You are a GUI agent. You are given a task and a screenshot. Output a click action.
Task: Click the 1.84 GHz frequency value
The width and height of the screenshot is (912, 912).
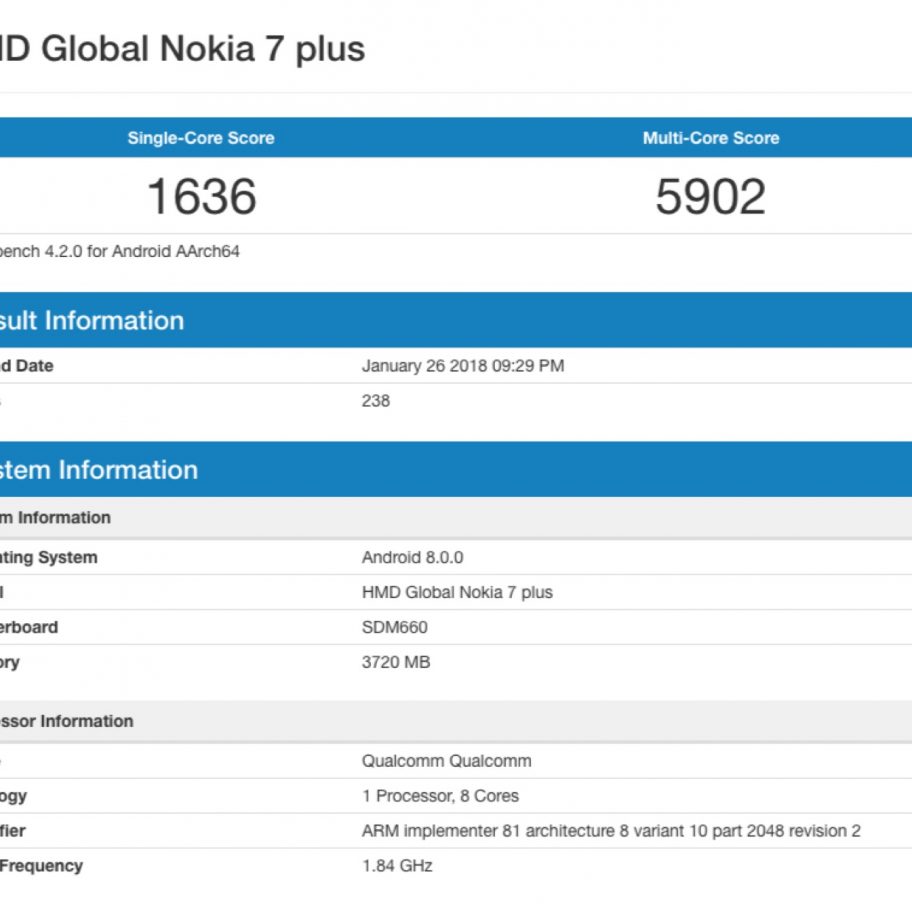397,866
